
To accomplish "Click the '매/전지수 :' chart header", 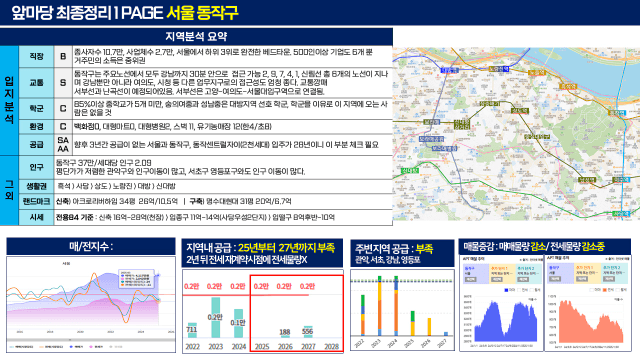I will pyautogui.click(x=91, y=247).
